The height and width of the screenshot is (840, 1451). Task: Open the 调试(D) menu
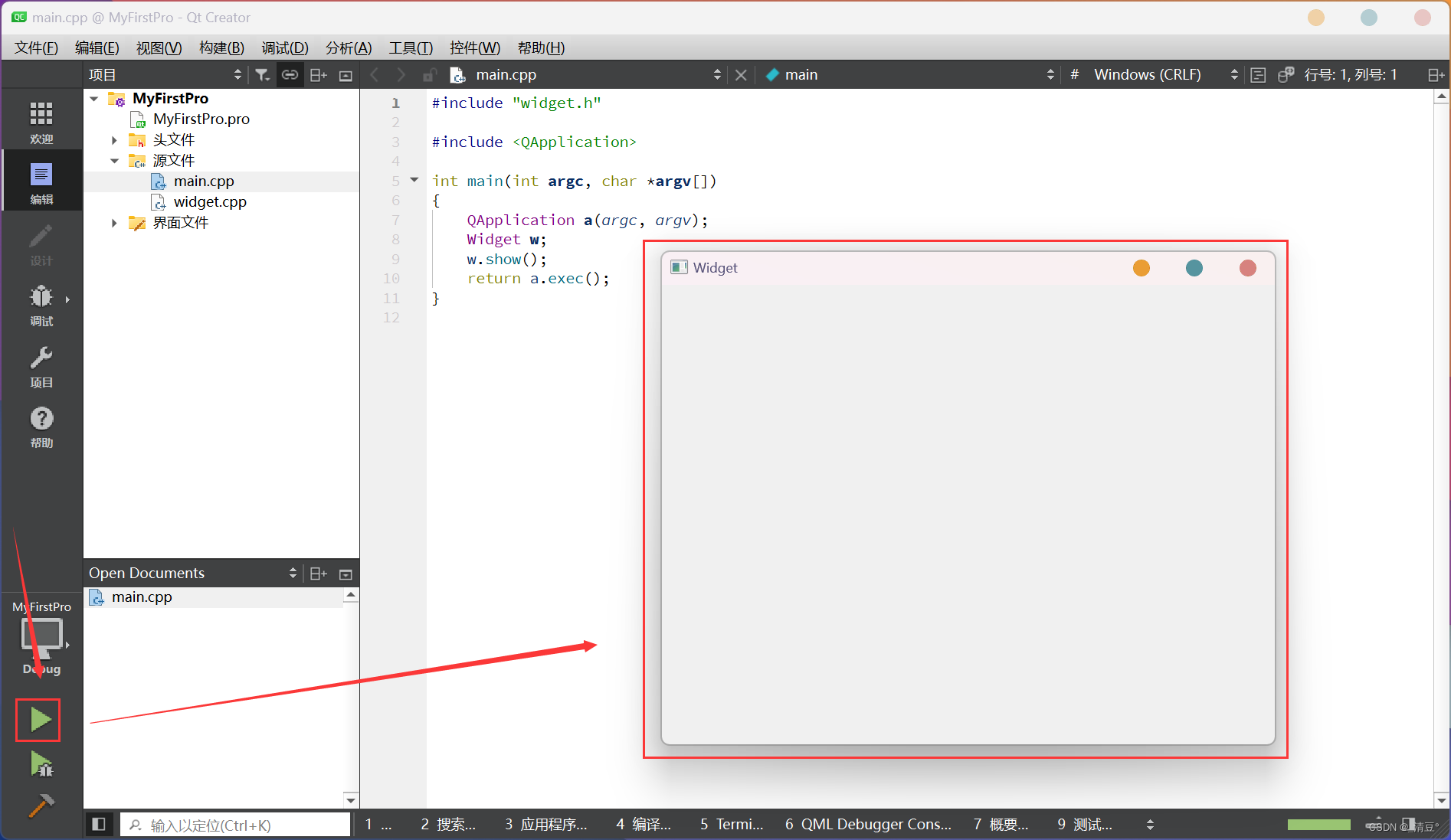click(x=285, y=48)
